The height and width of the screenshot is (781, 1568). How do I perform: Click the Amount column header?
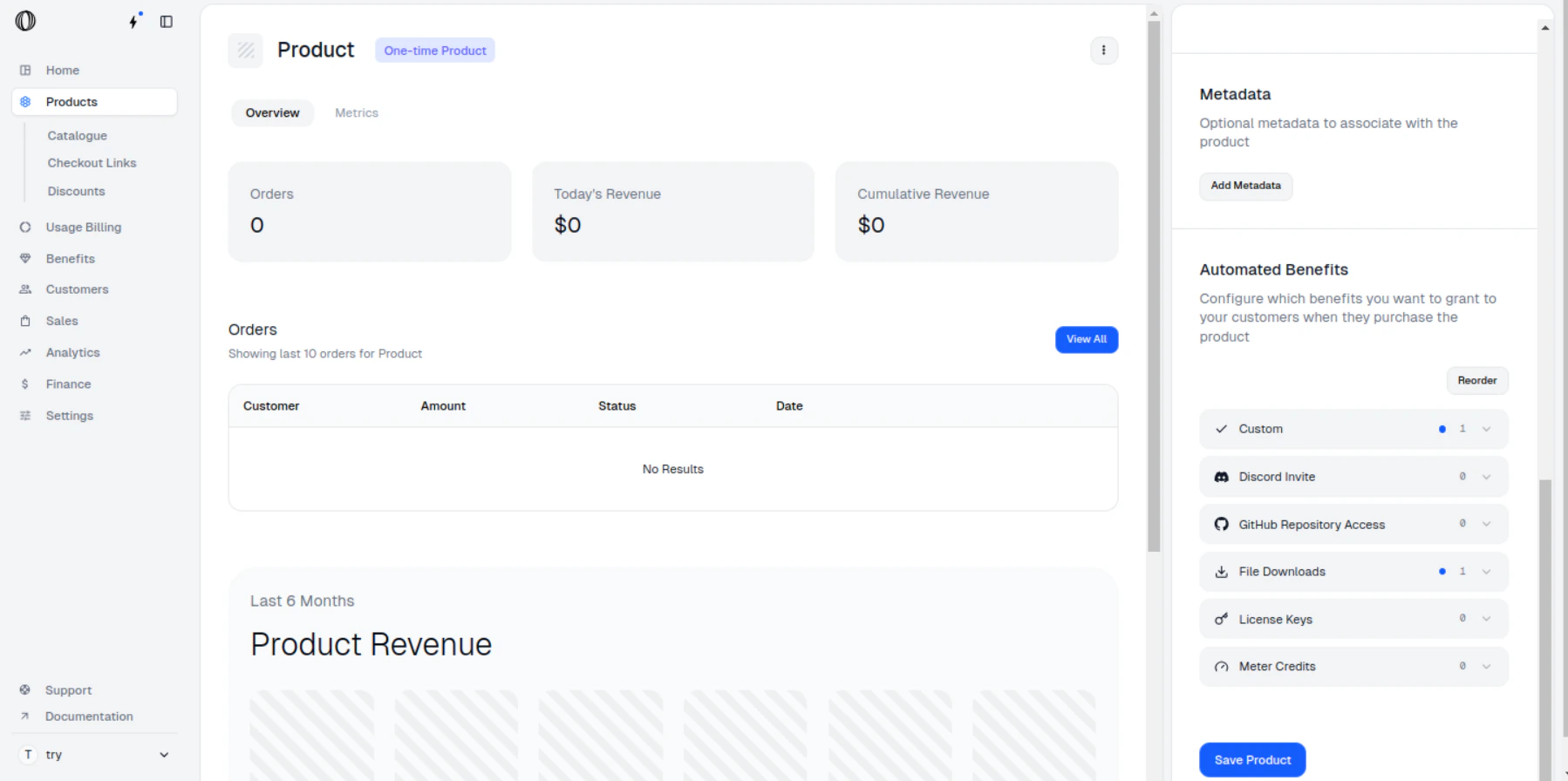point(443,406)
